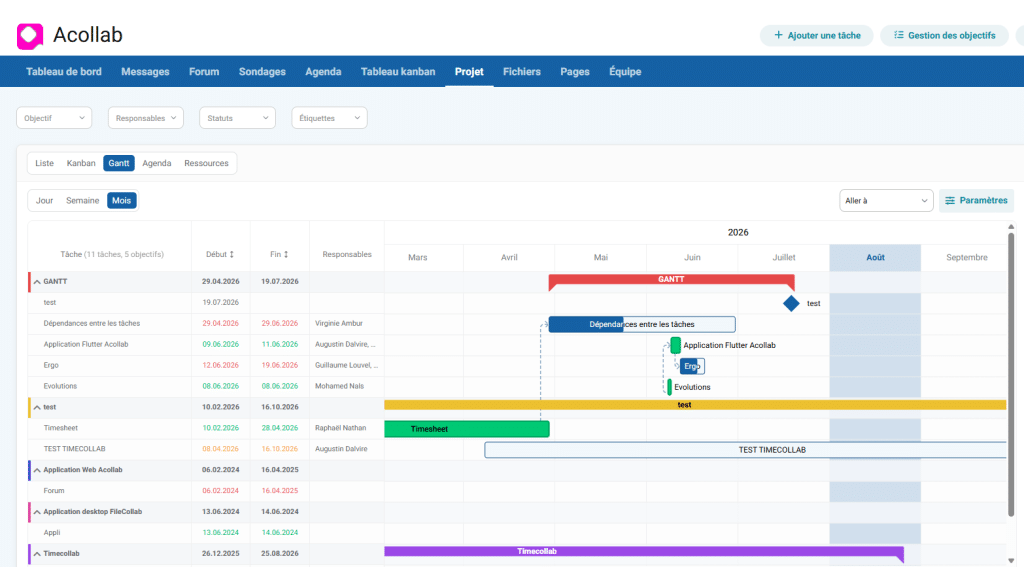Click the green Evolutions task marker
The width and height of the screenshot is (1024, 567).
point(669,387)
